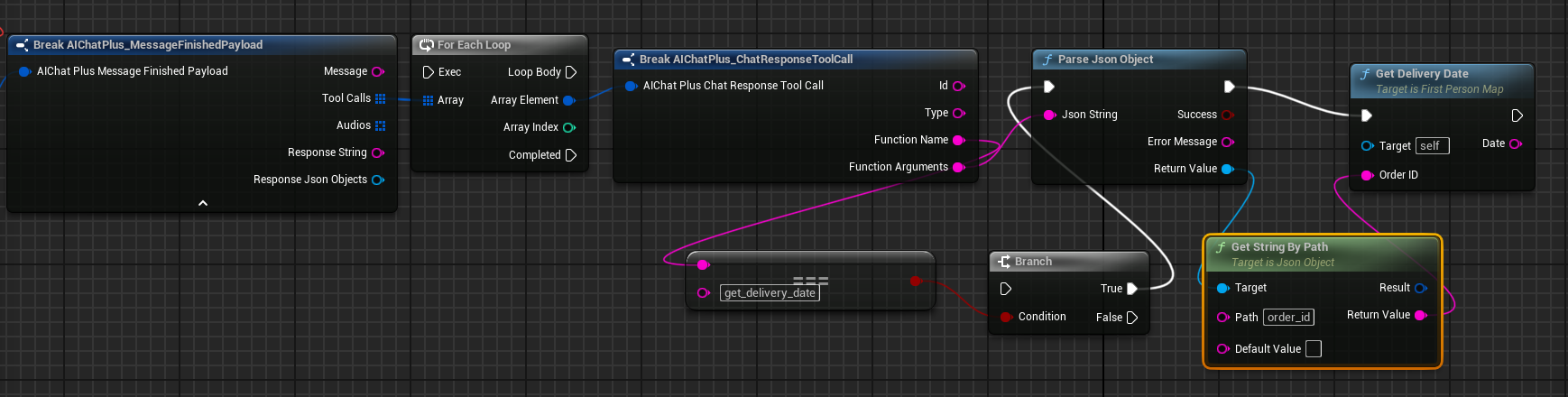
Task: Select the Branch node title
Action: [1033, 261]
